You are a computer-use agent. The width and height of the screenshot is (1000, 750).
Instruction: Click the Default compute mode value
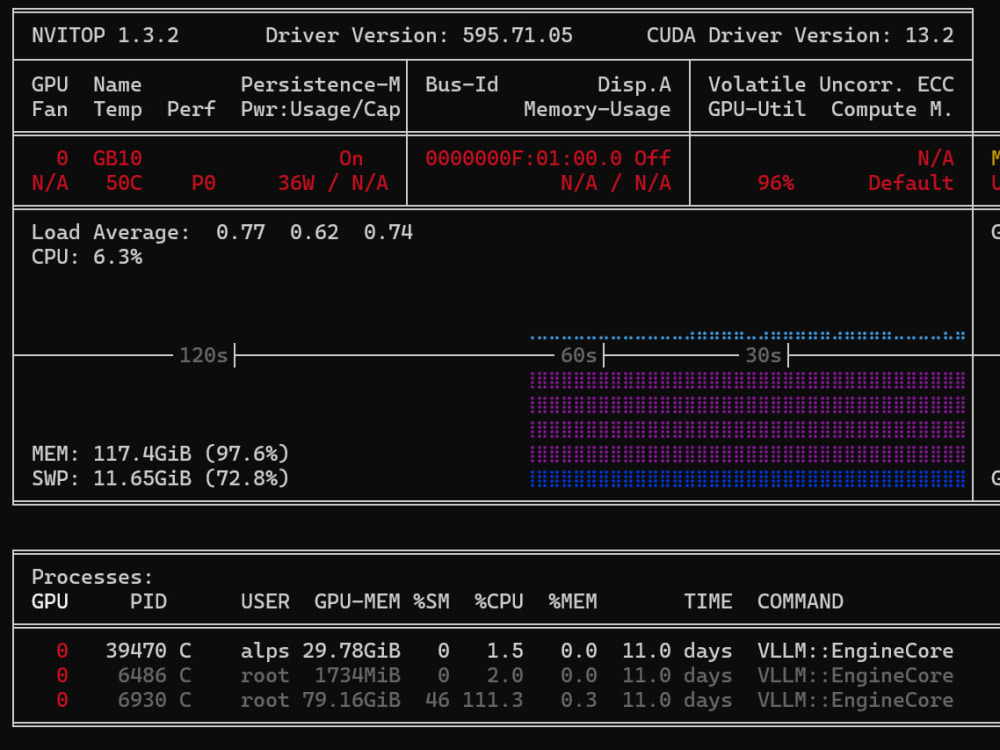(911, 183)
